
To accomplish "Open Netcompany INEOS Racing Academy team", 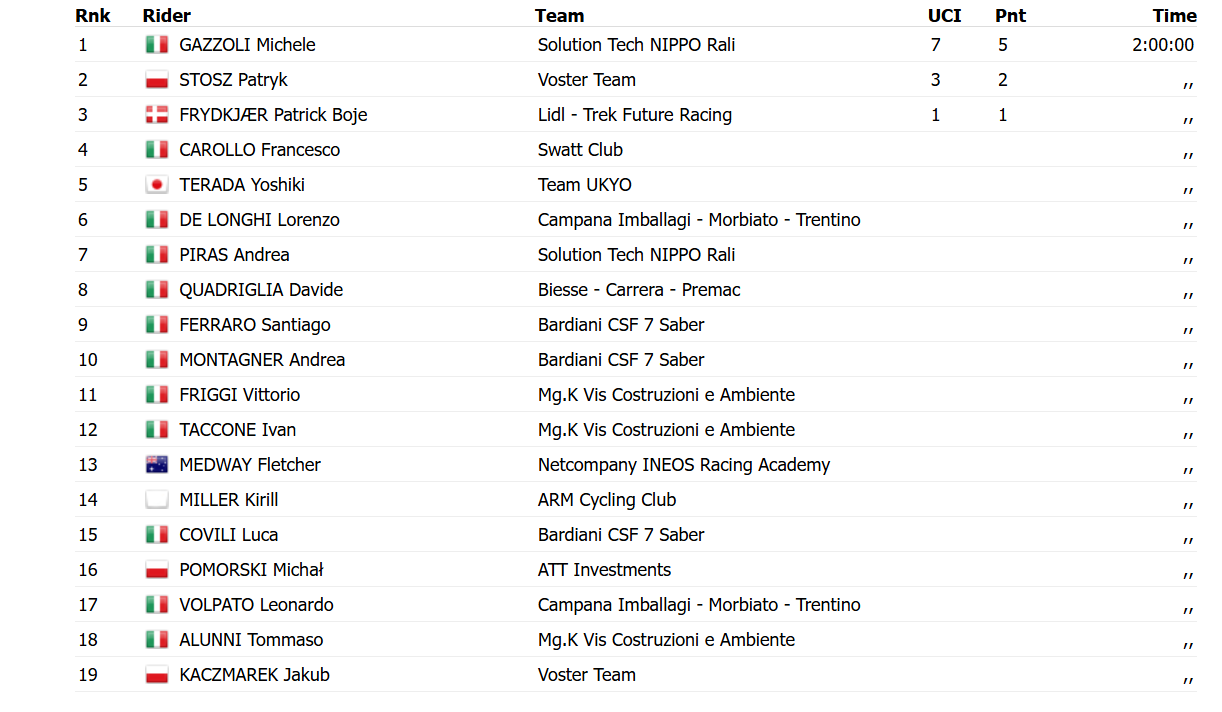I will click(684, 465).
